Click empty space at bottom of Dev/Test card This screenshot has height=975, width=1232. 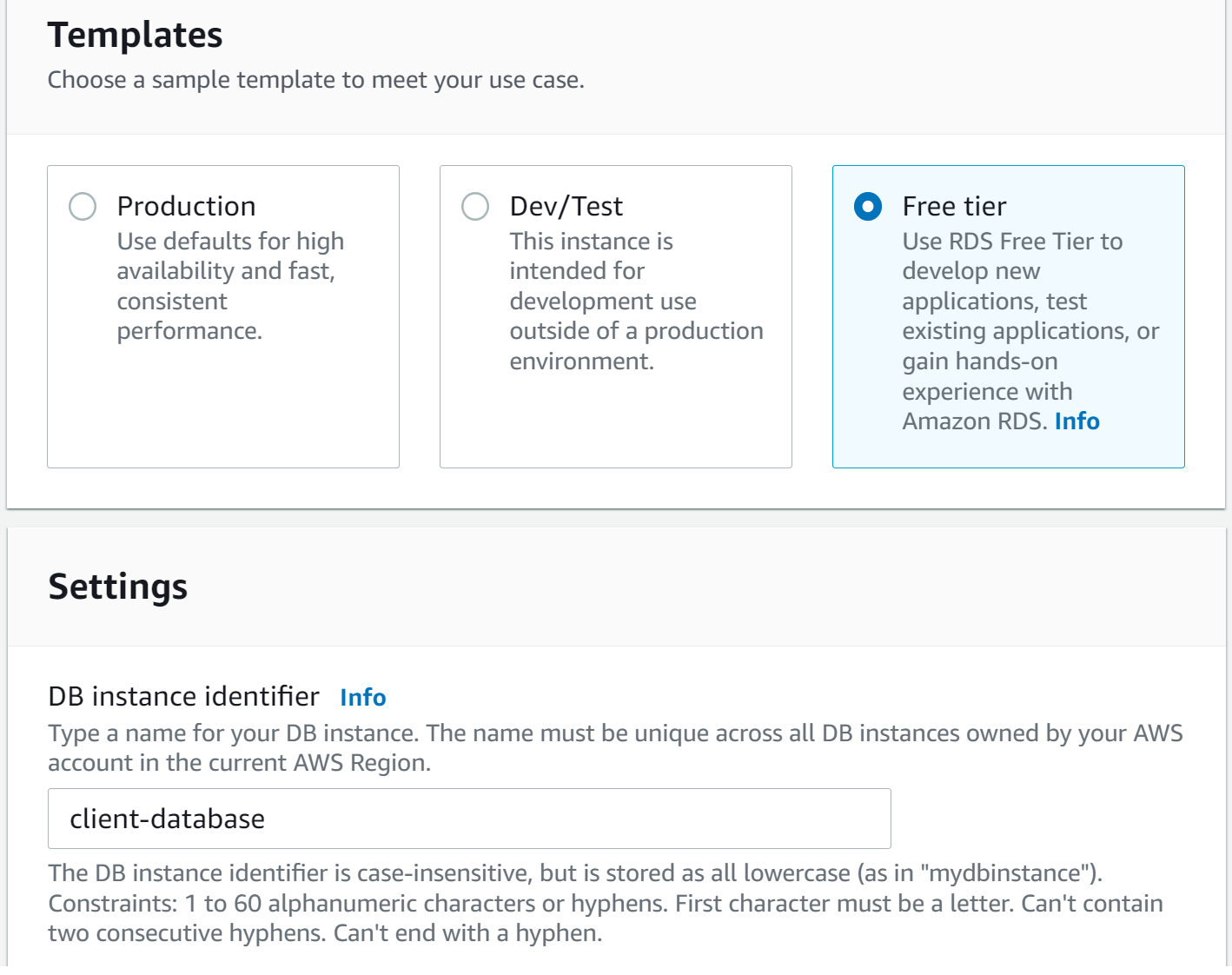click(x=615, y=426)
